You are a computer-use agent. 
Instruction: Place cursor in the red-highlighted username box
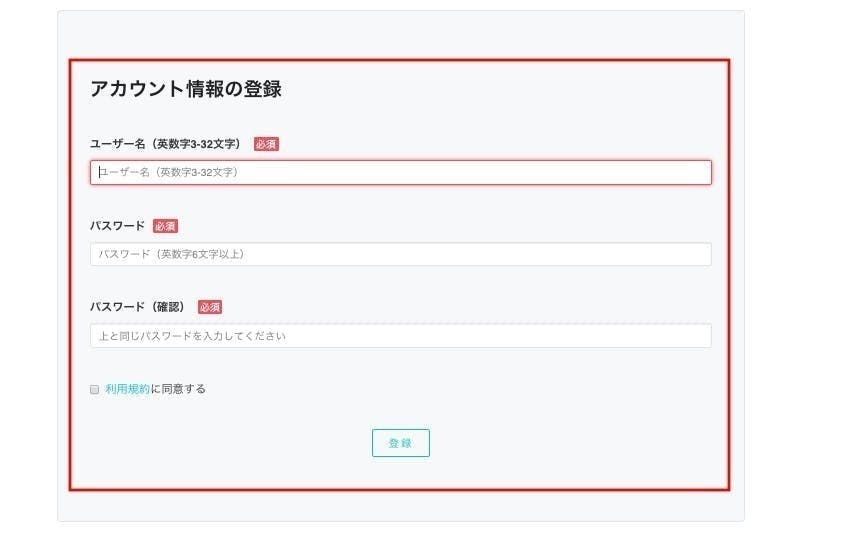tap(400, 172)
